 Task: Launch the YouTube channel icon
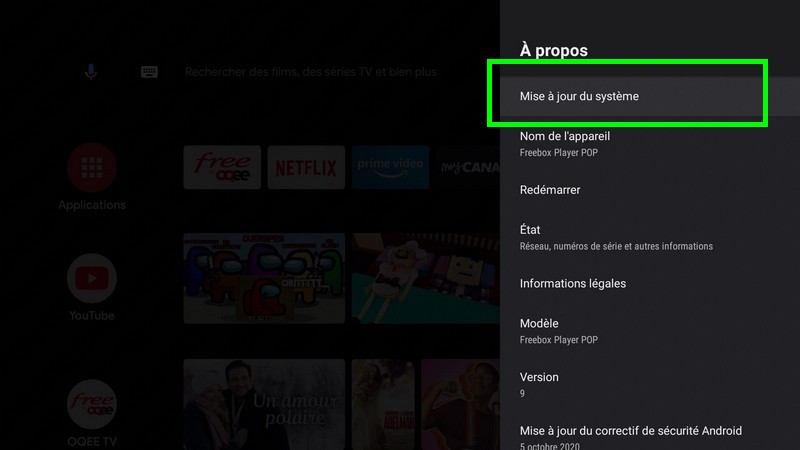click(x=92, y=278)
